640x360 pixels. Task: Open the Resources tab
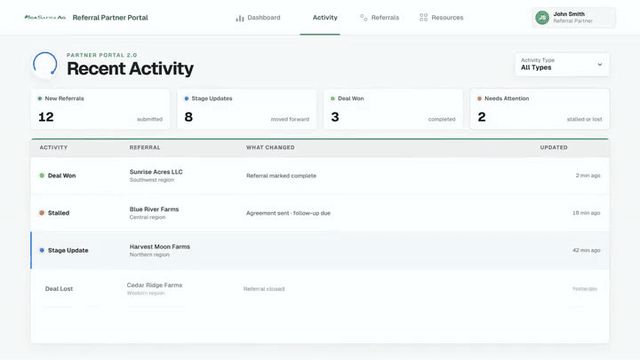coord(441,18)
